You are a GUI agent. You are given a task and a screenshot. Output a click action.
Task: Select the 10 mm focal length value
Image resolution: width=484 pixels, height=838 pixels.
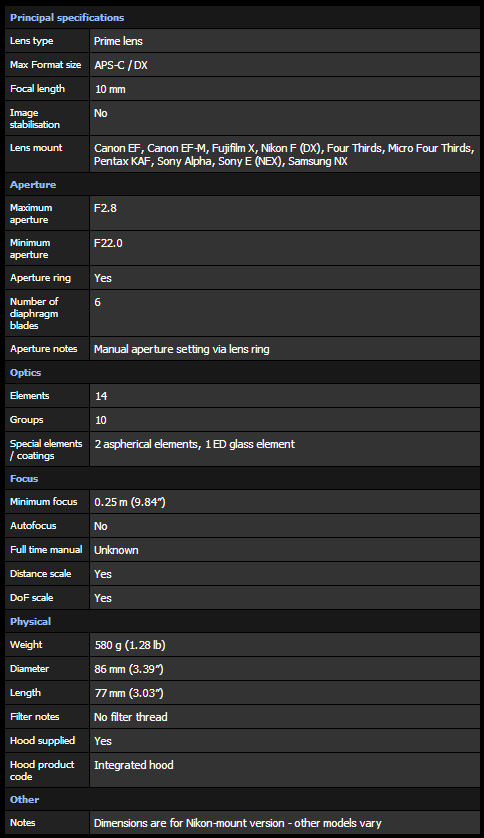click(110, 89)
